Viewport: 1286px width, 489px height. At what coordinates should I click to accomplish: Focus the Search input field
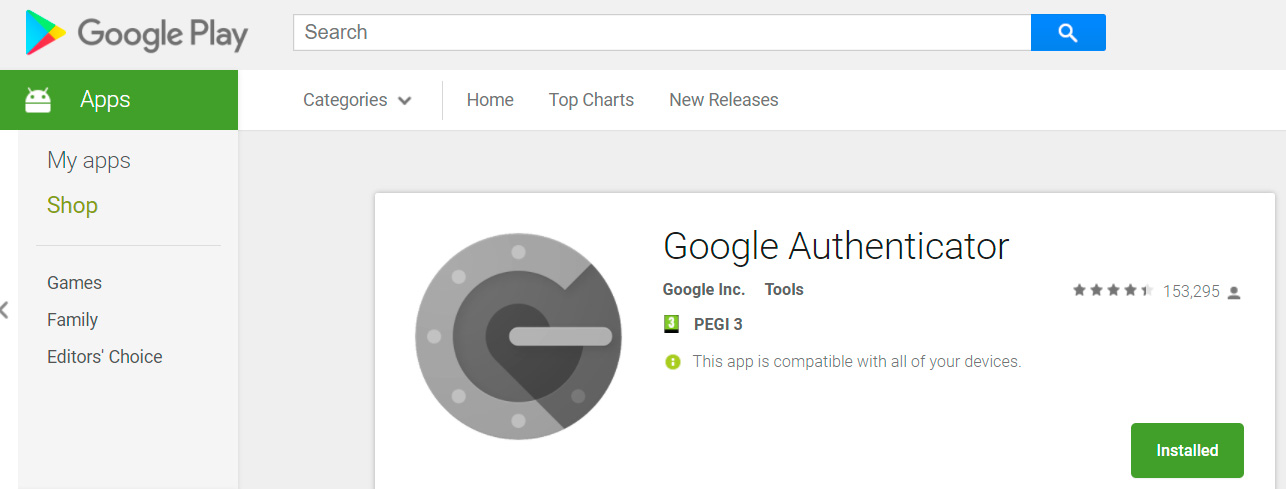(662, 33)
